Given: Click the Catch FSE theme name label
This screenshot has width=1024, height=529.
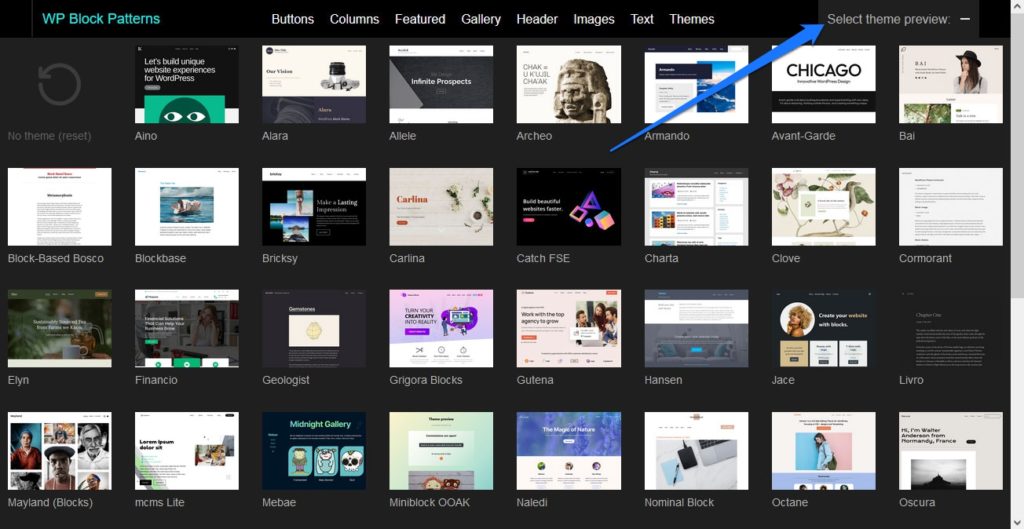Looking at the screenshot, I should point(543,258).
